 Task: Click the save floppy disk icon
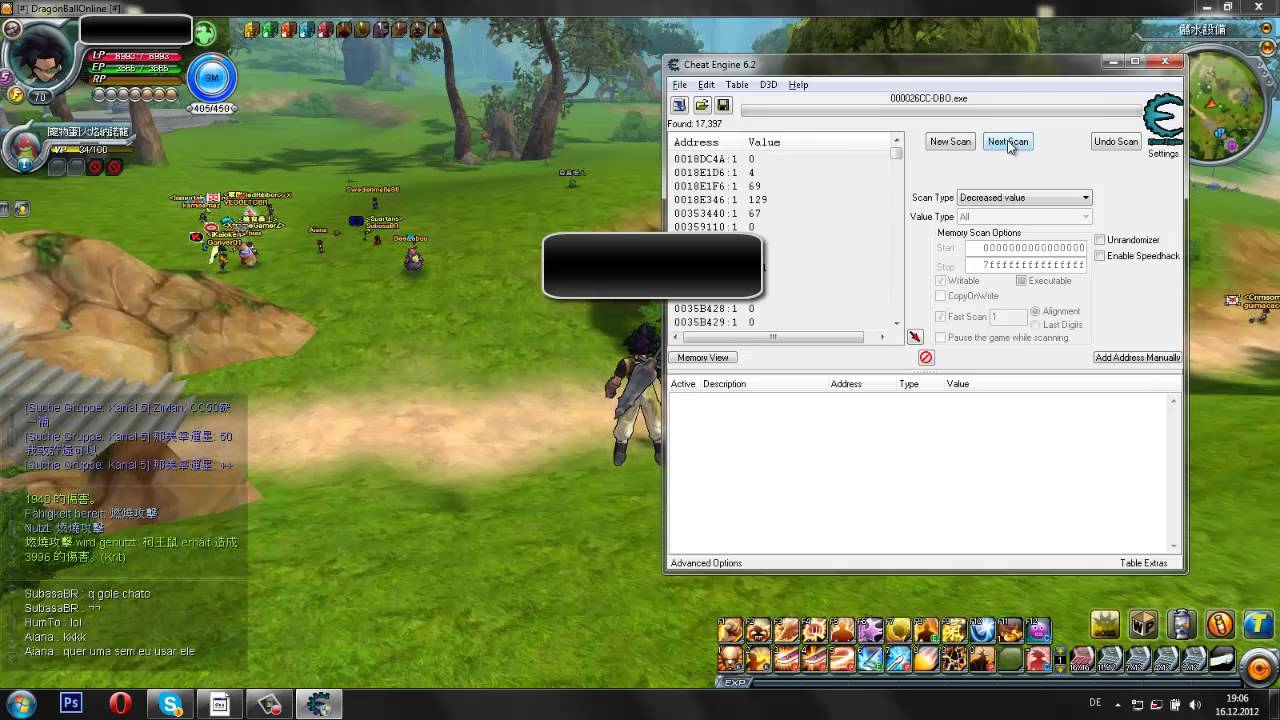click(723, 105)
